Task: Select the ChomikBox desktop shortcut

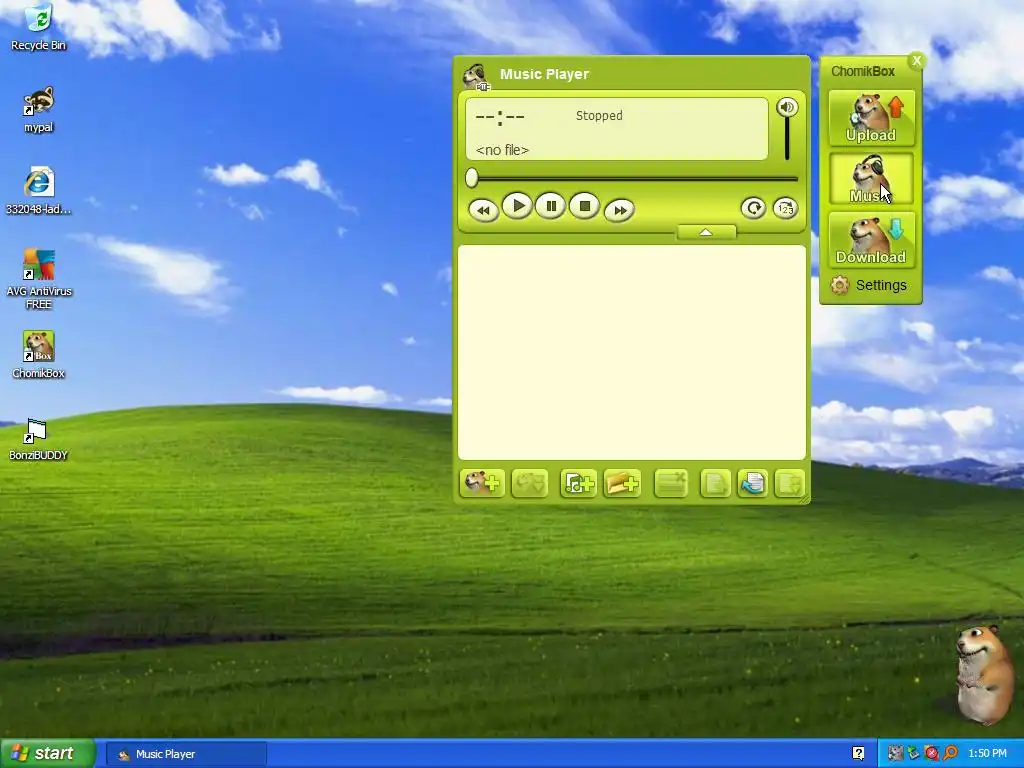Action: 39,355
